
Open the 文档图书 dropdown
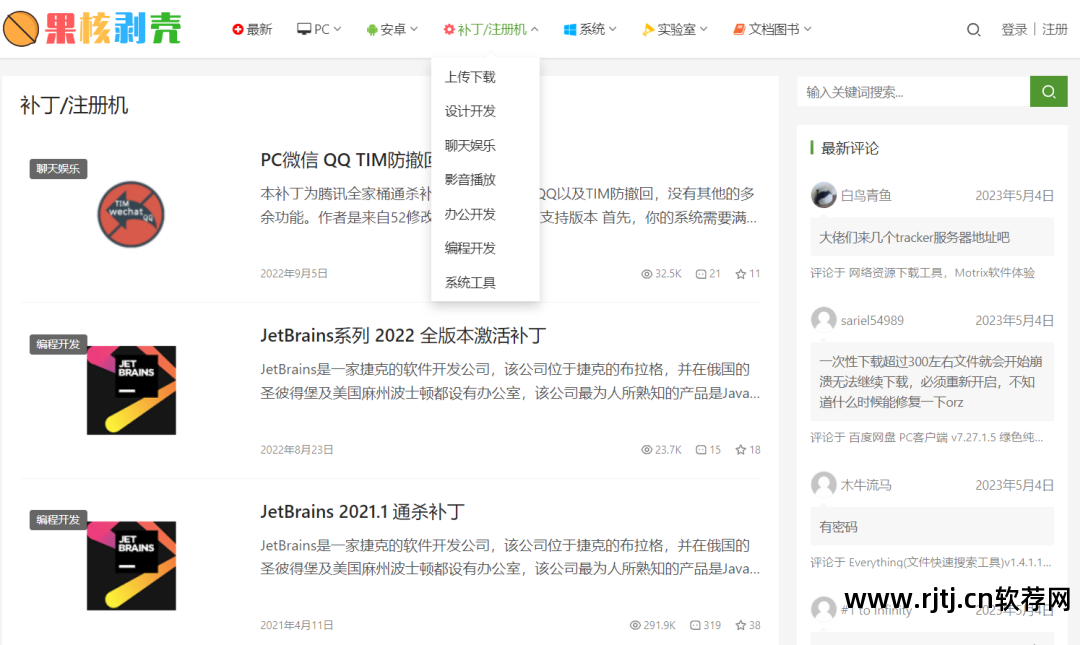pyautogui.click(x=772, y=28)
